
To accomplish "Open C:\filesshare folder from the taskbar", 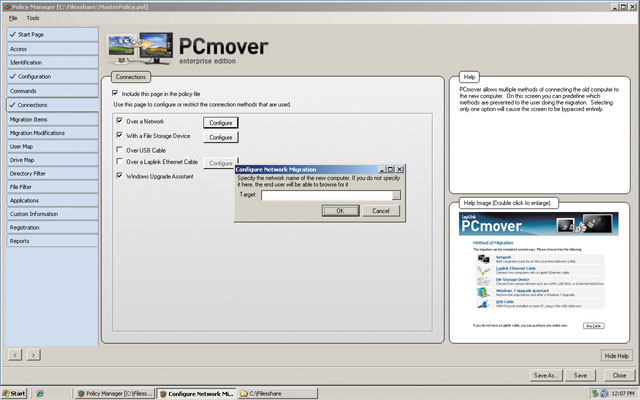I will pos(278,393).
